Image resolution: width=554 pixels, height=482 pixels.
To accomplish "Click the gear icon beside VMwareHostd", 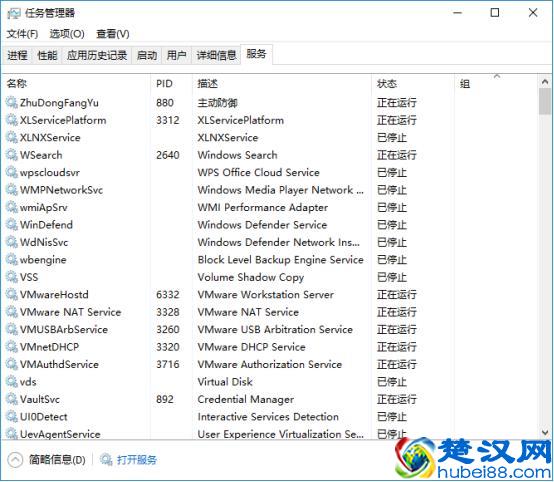I will tap(11, 295).
